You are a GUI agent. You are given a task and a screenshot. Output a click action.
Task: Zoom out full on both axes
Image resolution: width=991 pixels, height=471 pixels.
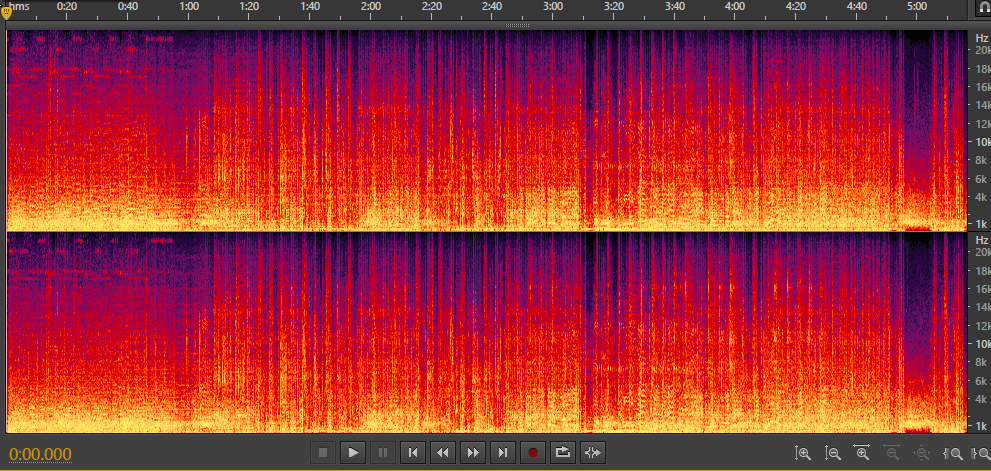(921, 453)
